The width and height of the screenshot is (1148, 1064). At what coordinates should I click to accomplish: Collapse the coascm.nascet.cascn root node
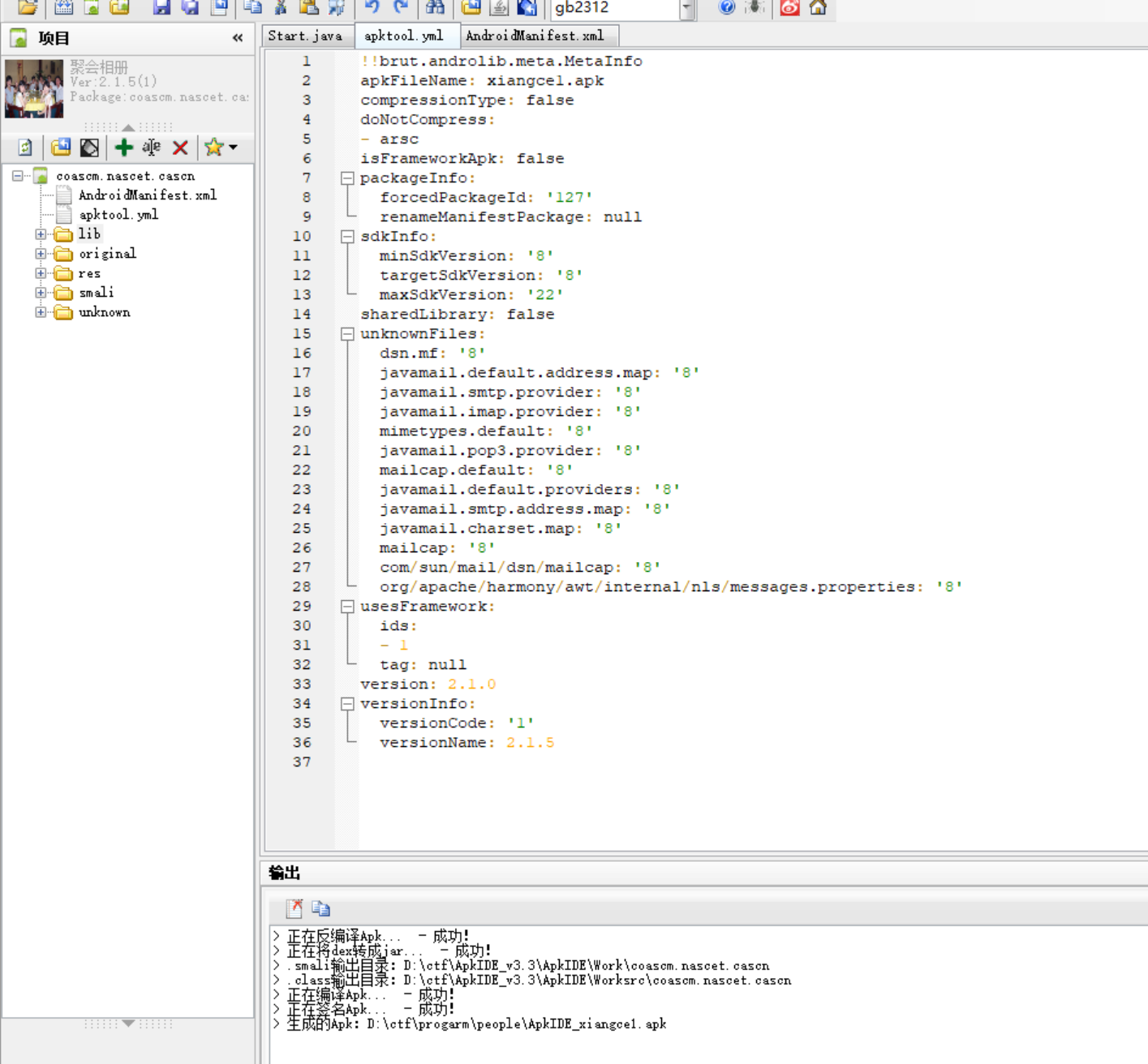point(18,176)
